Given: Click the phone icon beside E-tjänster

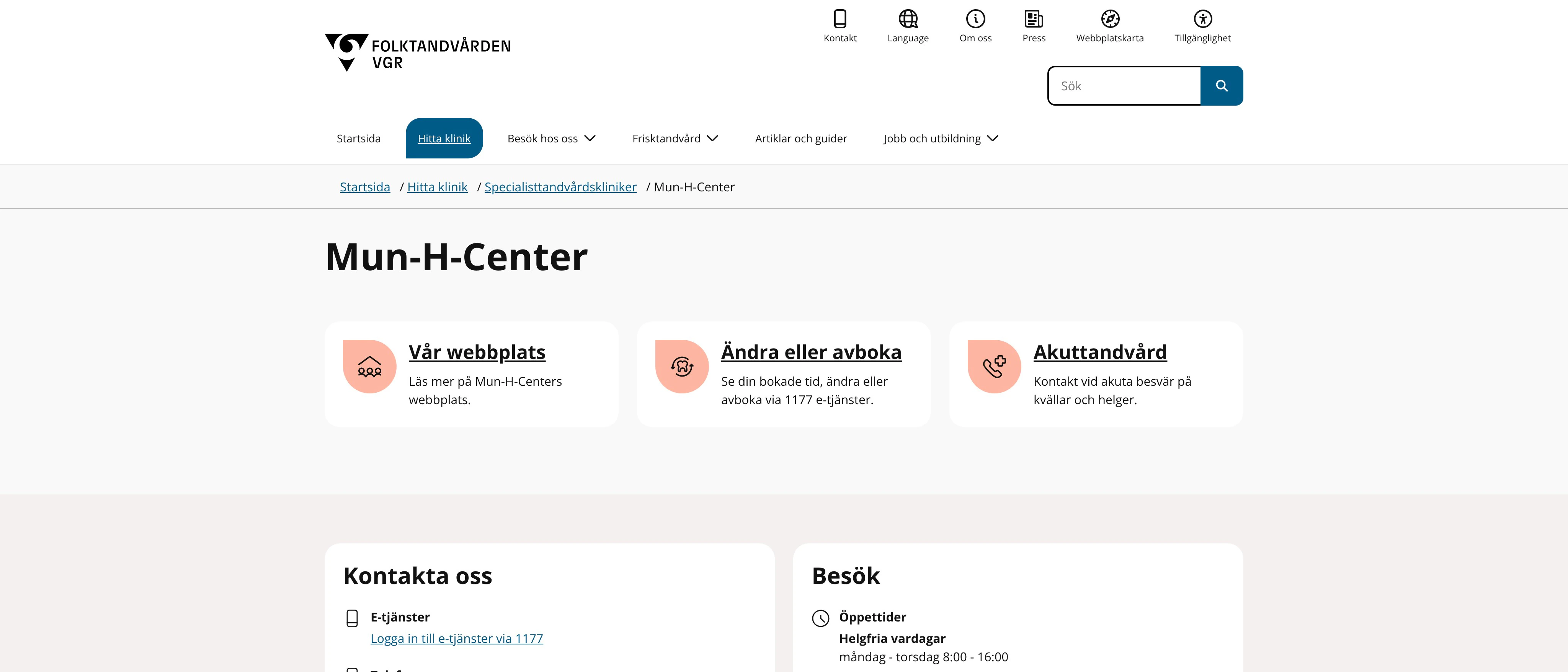Looking at the screenshot, I should [352, 618].
